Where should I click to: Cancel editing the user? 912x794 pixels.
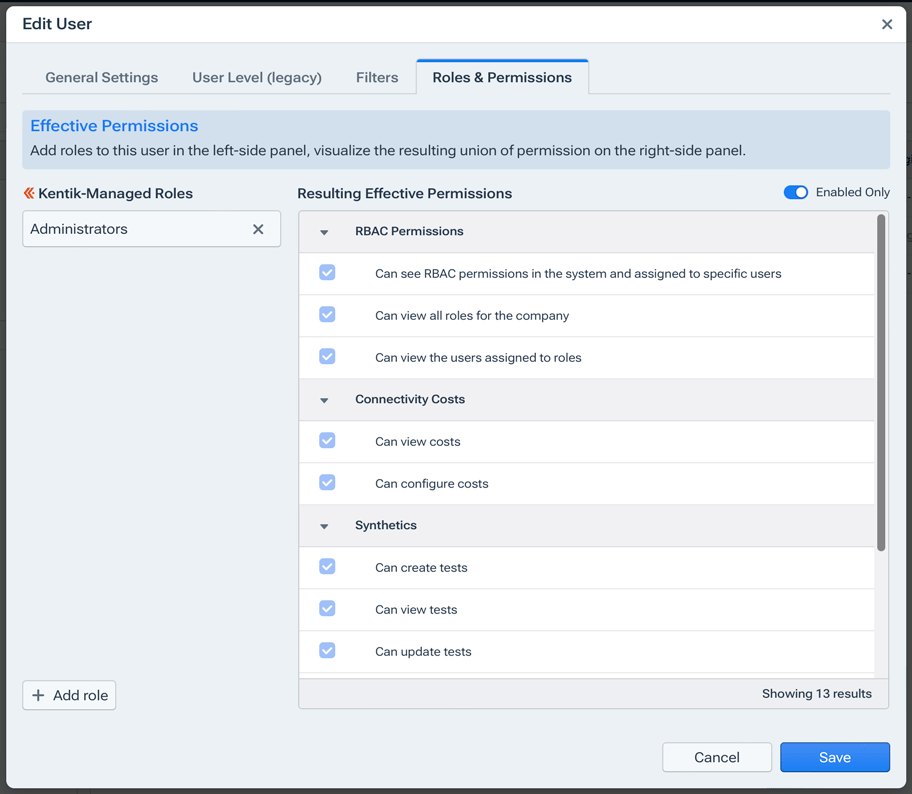point(717,757)
